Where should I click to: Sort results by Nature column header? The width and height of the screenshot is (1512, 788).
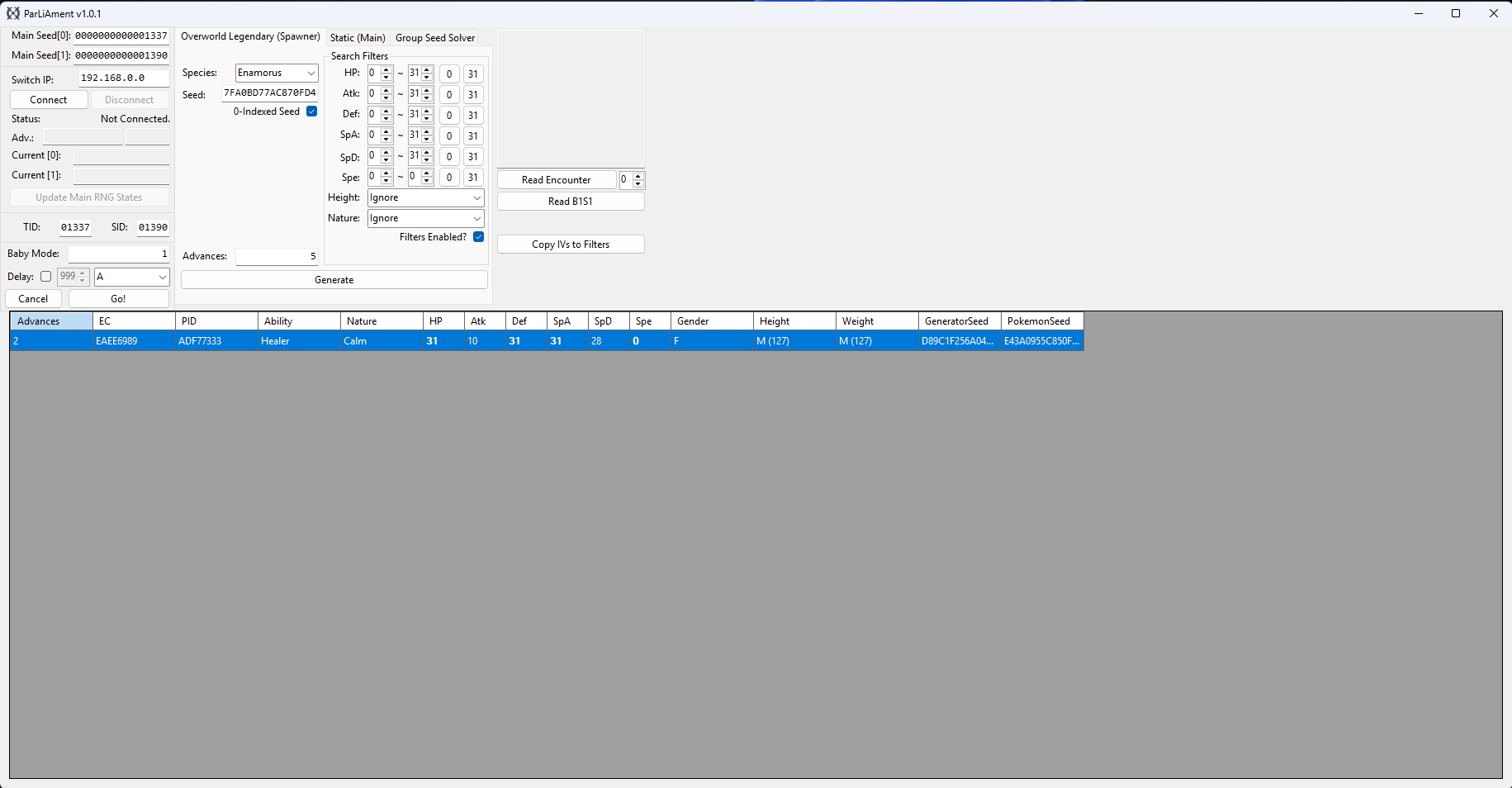(x=382, y=321)
